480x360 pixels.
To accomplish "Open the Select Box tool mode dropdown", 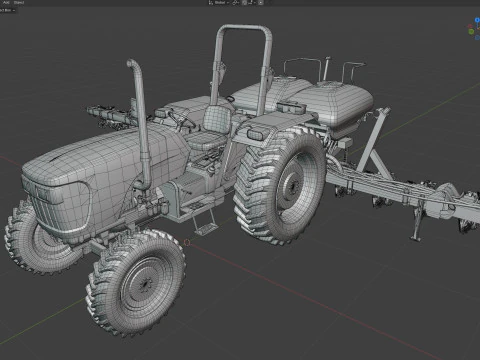I will tap(8, 10).
